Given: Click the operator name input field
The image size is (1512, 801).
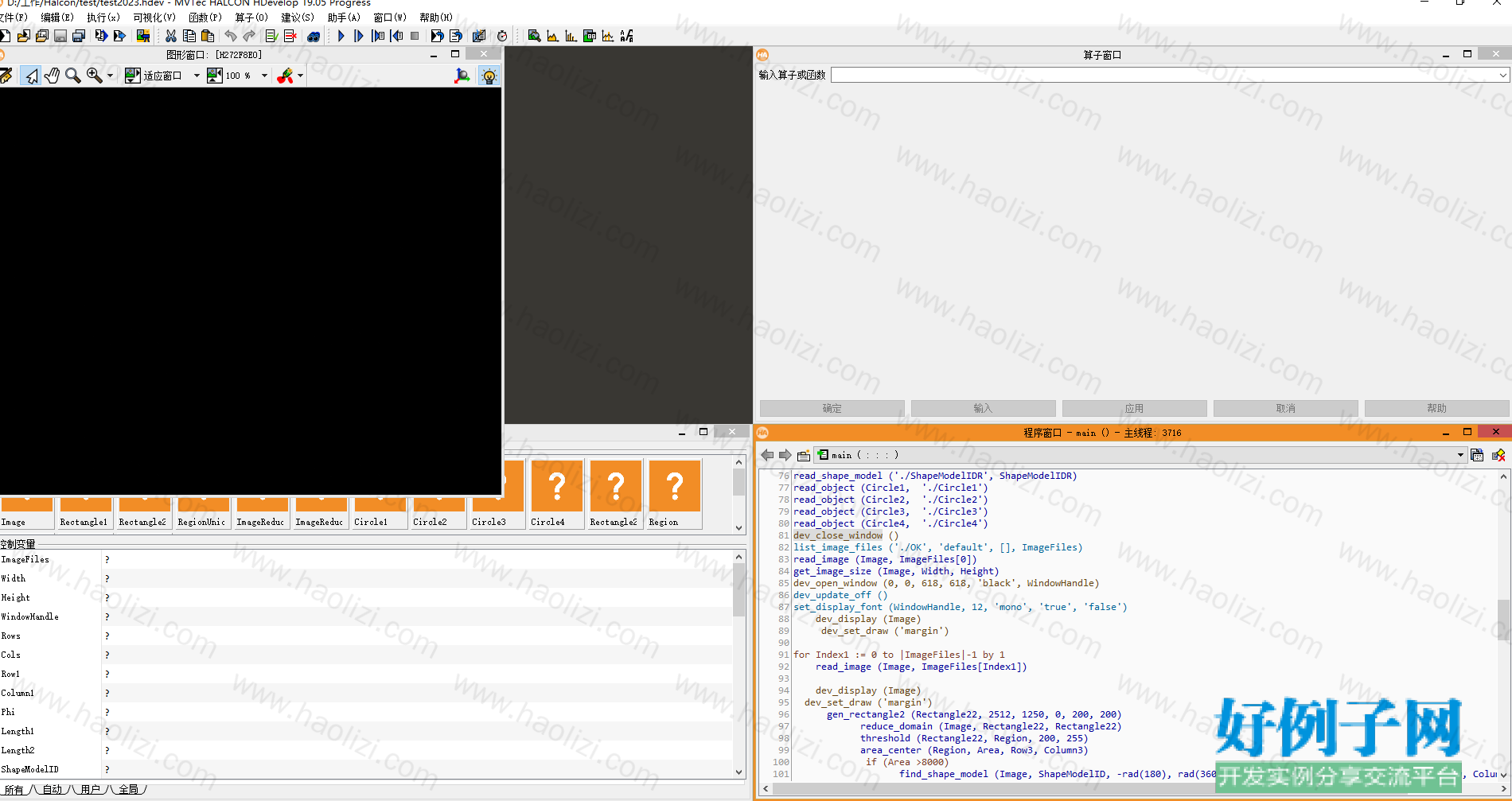Looking at the screenshot, I should point(1163,75).
